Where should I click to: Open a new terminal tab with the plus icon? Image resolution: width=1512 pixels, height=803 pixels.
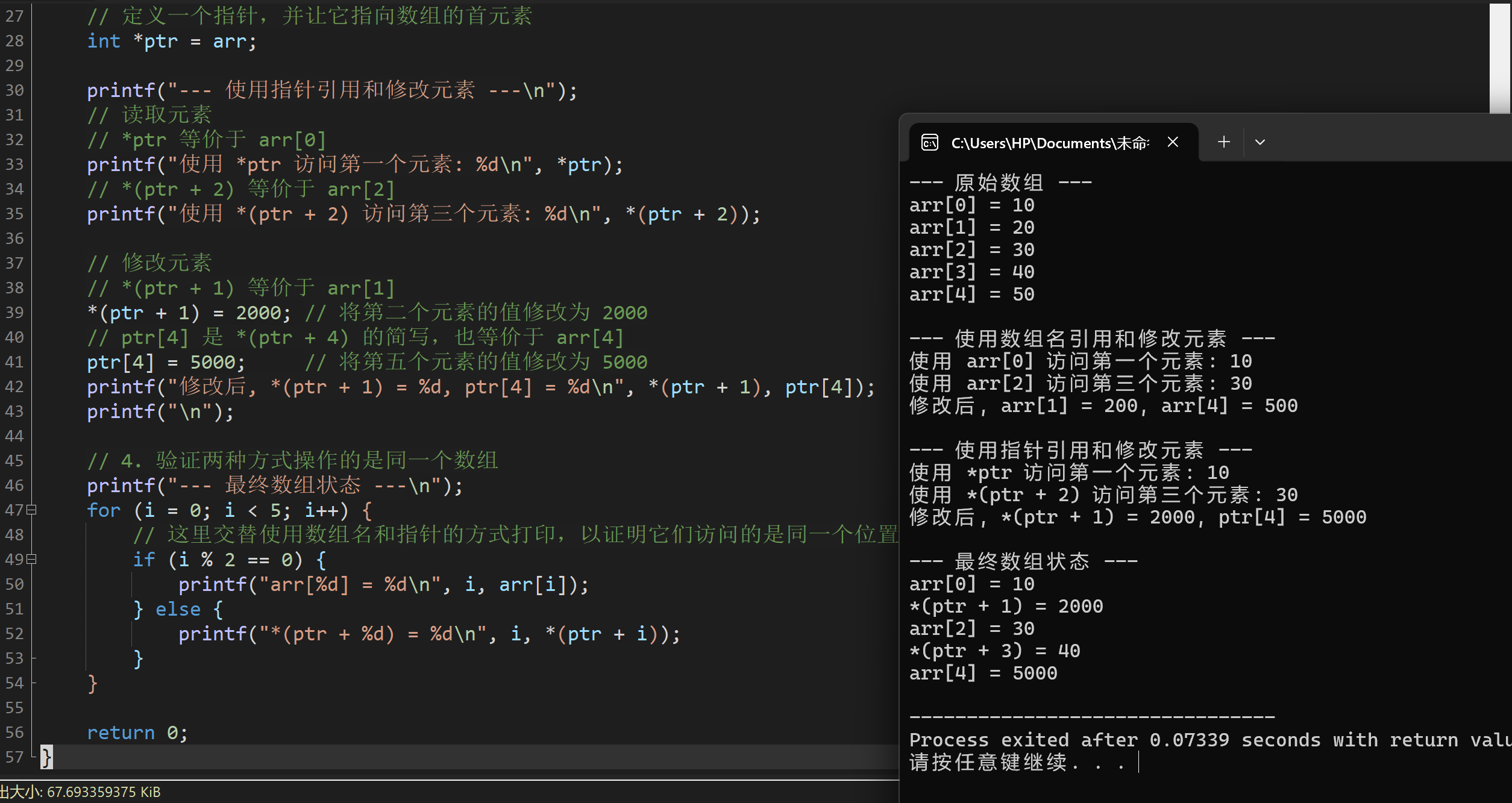(x=1224, y=142)
